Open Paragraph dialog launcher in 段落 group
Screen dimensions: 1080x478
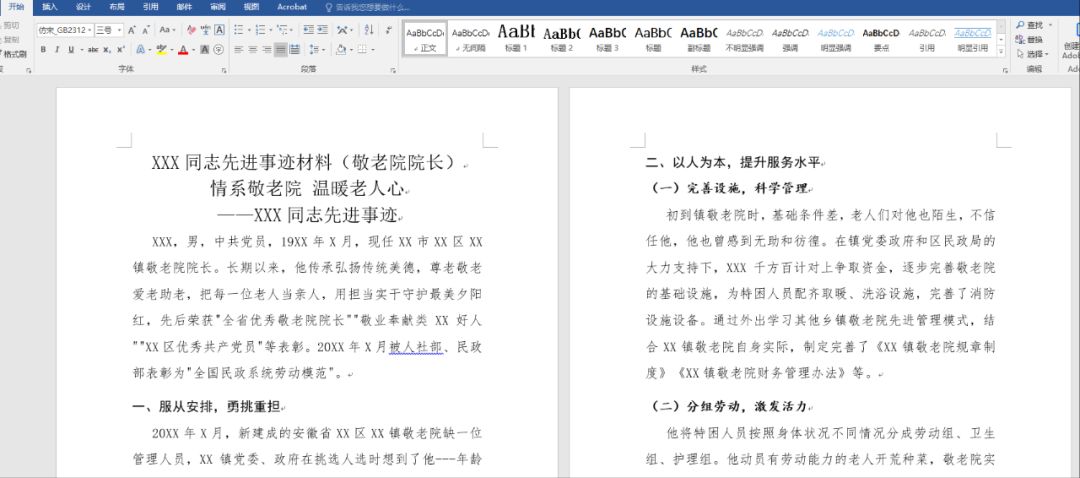pyautogui.click(x=393, y=70)
